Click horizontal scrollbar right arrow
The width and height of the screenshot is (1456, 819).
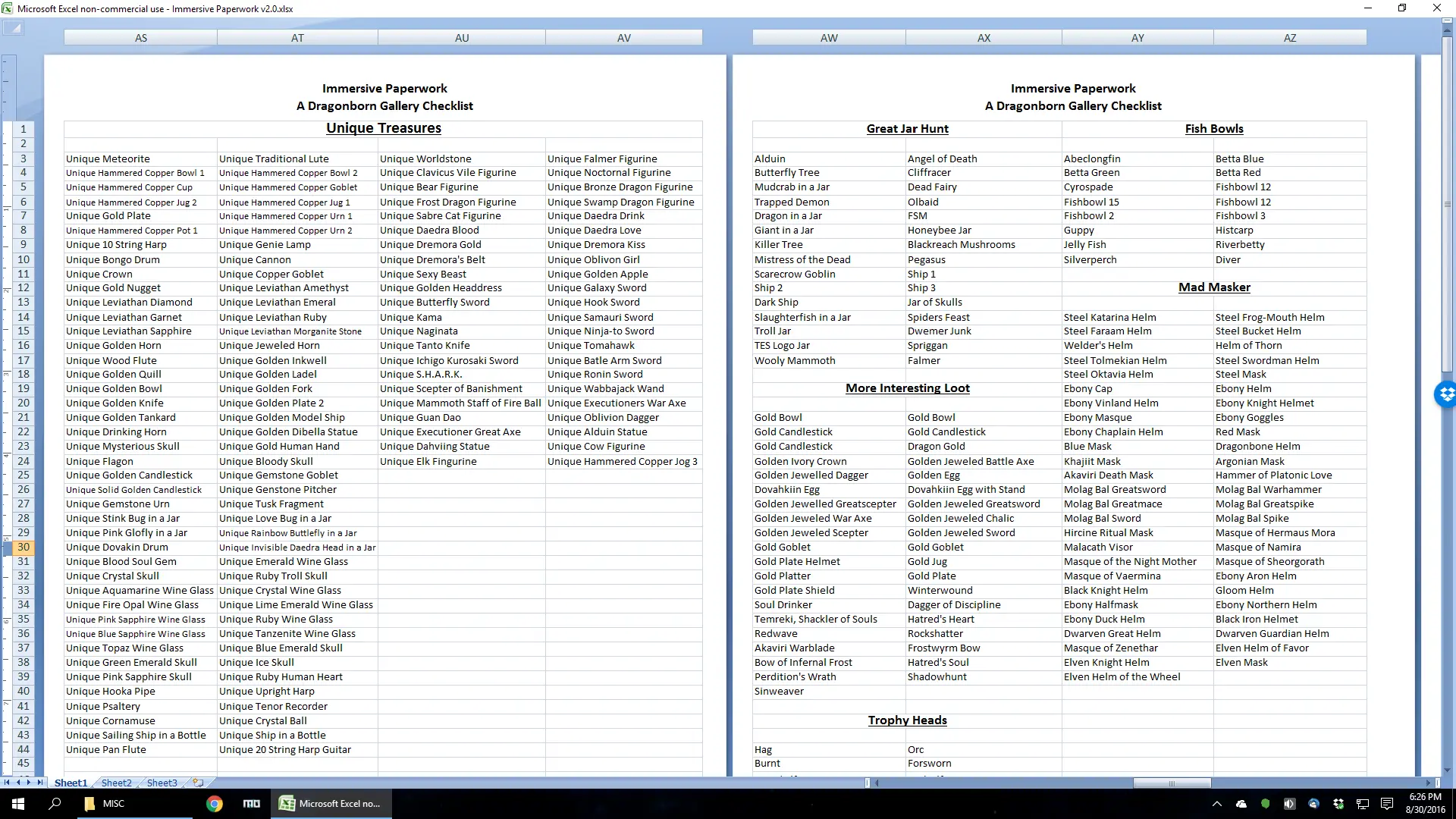click(x=1429, y=783)
